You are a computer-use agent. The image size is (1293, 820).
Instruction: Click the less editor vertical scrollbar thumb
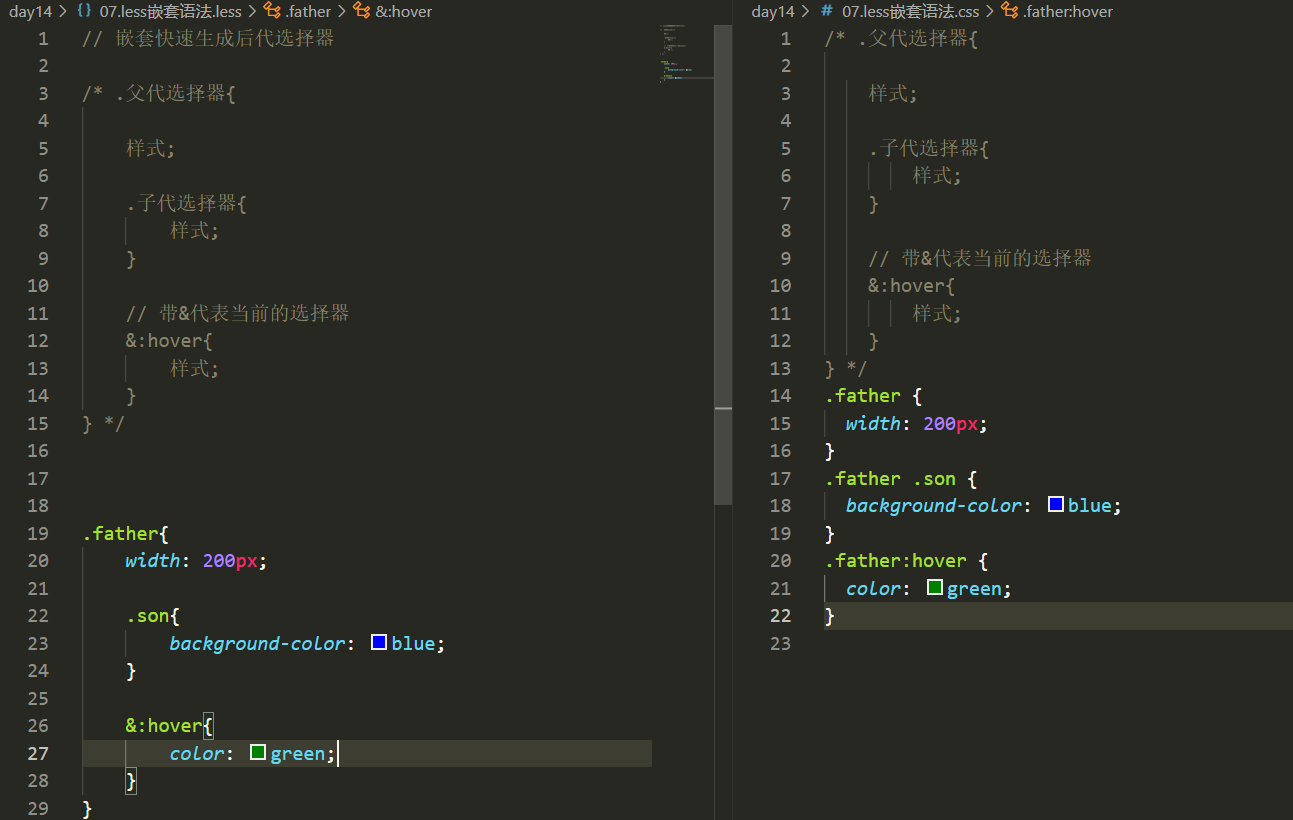(x=723, y=265)
